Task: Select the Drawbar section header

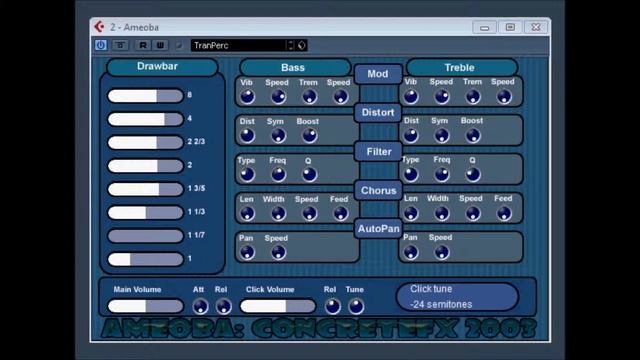Action: [x=162, y=67]
